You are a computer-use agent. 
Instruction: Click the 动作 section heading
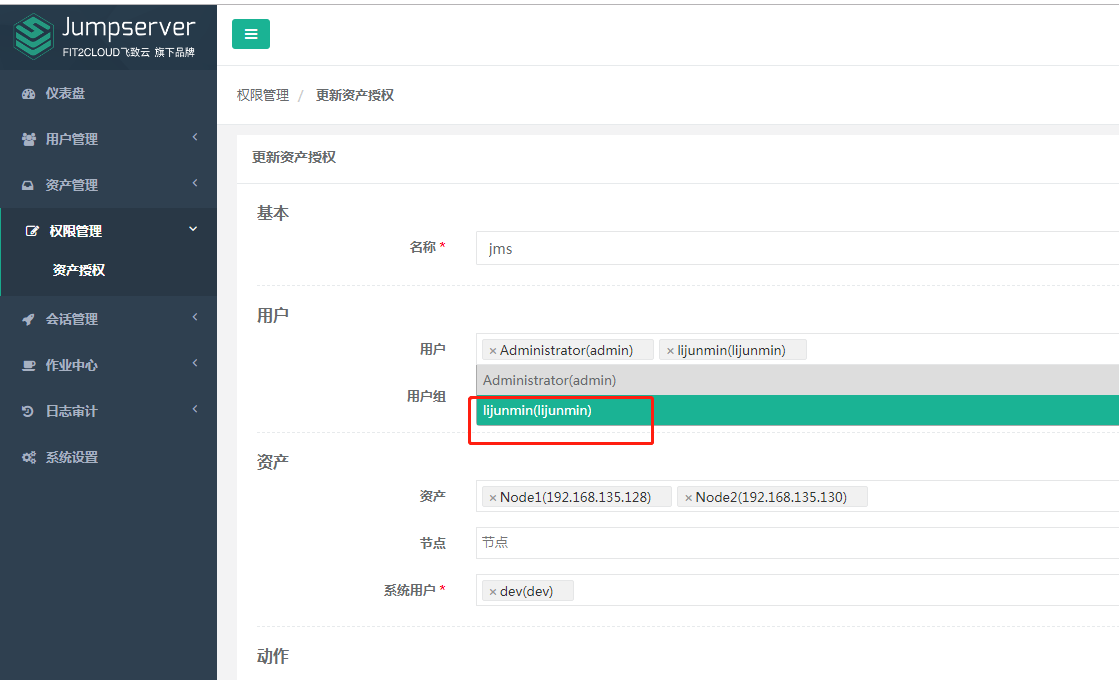point(273,656)
